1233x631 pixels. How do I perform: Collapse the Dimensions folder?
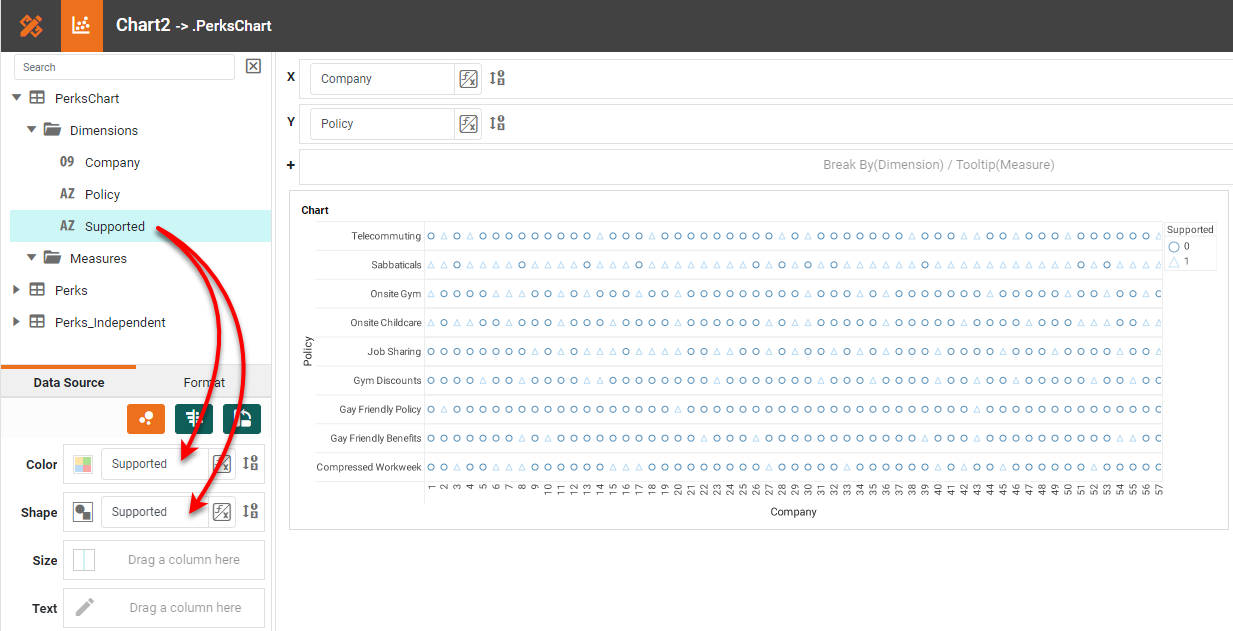pos(32,130)
